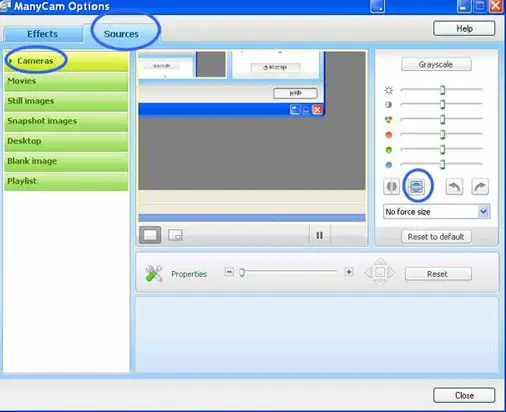Image resolution: width=506 pixels, height=412 pixels.
Task: Select Movies source
Action: pos(66,81)
